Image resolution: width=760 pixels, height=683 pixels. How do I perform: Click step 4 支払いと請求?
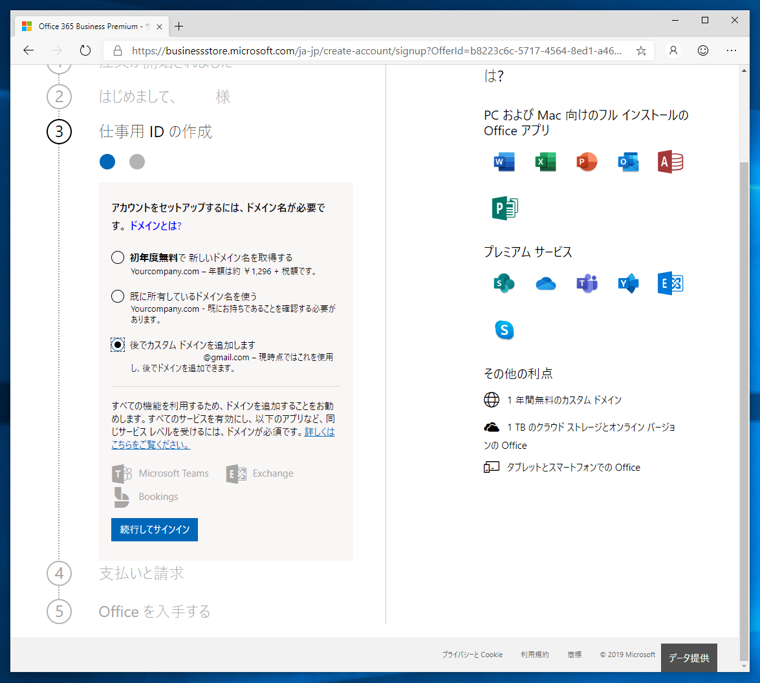pos(141,573)
